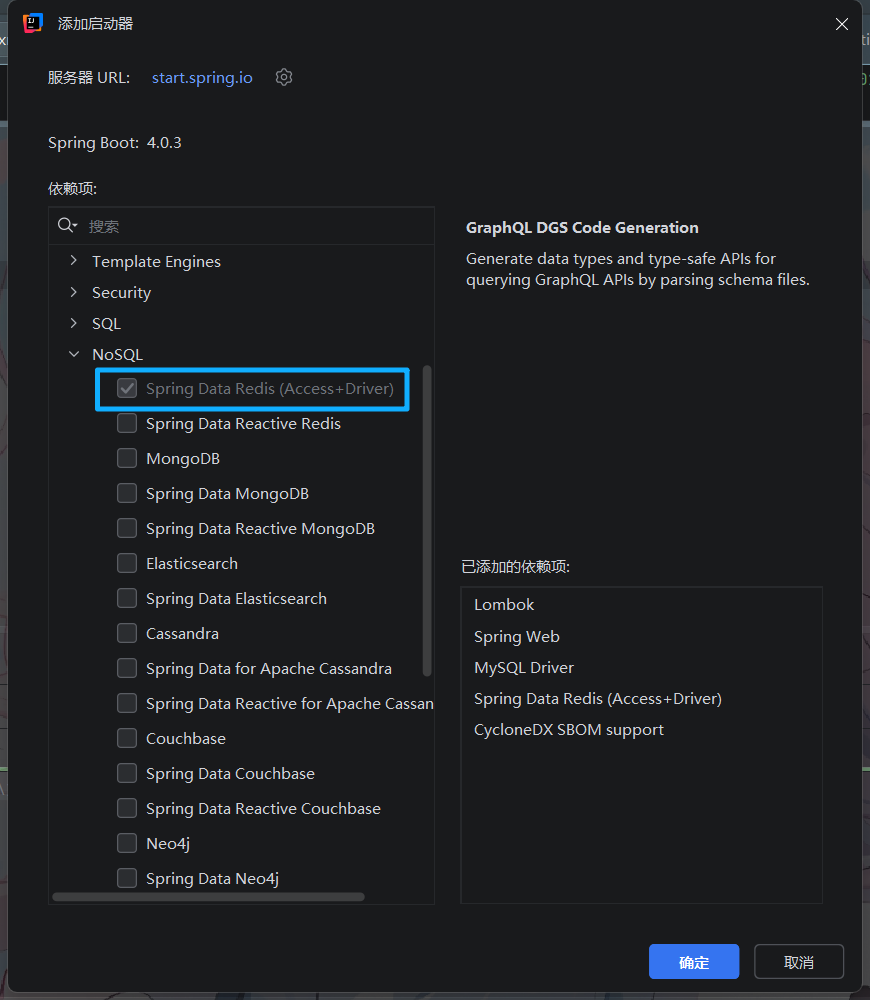870x1000 pixels.
Task: Tick the Elasticsearch checkbox
Action: click(127, 563)
